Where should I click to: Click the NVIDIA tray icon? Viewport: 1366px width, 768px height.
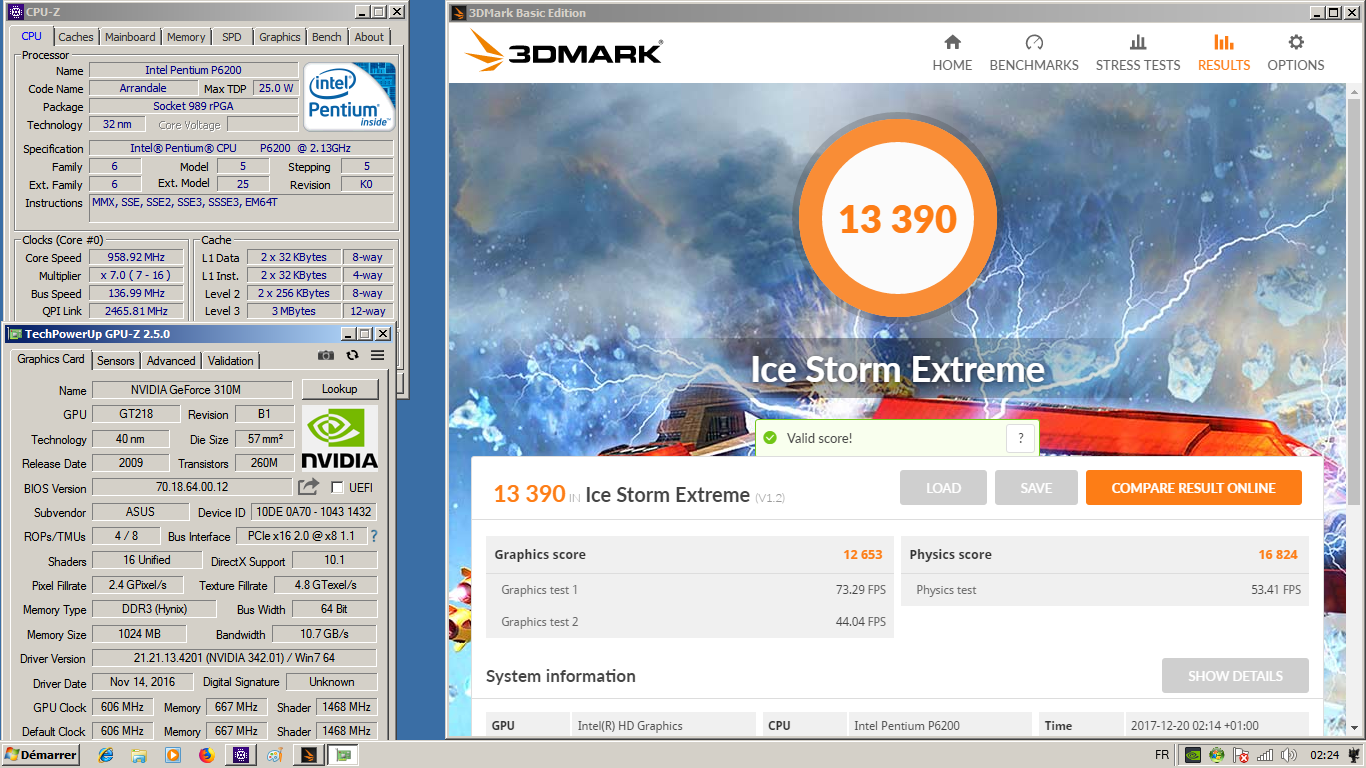pyautogui.click(x=1192, y=755)
